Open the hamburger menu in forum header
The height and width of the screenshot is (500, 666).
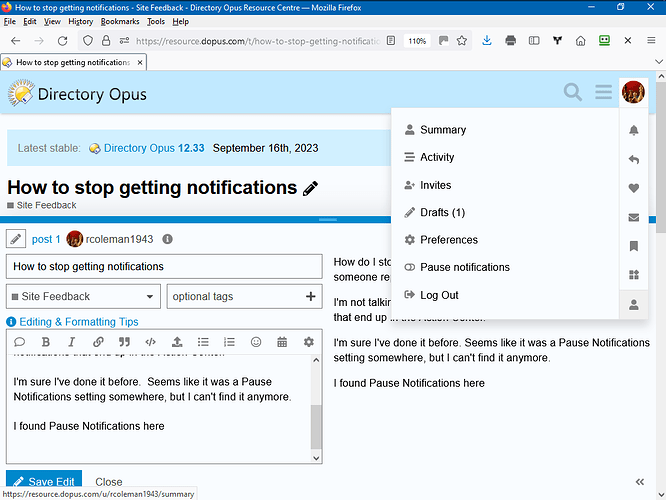tap(603, 92)
